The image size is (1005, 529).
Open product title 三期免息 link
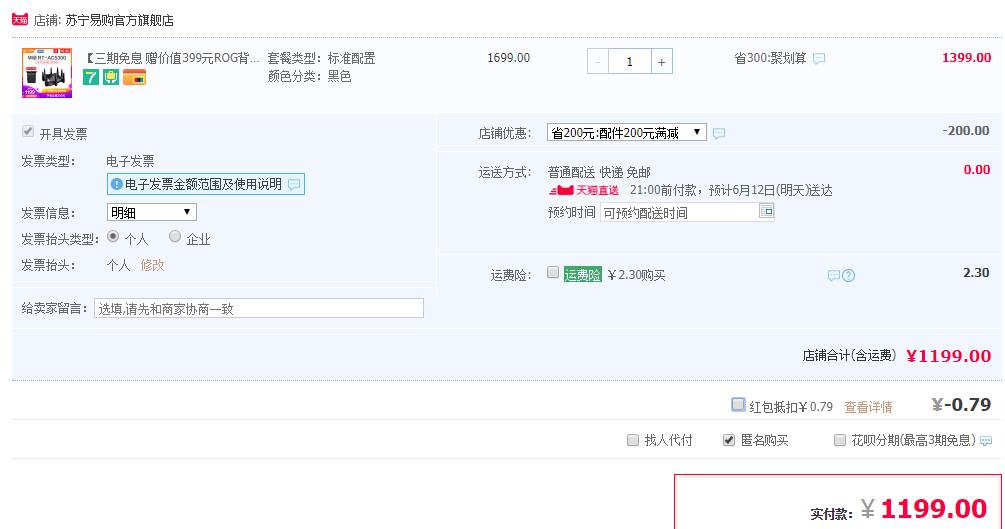coord(173,58)
